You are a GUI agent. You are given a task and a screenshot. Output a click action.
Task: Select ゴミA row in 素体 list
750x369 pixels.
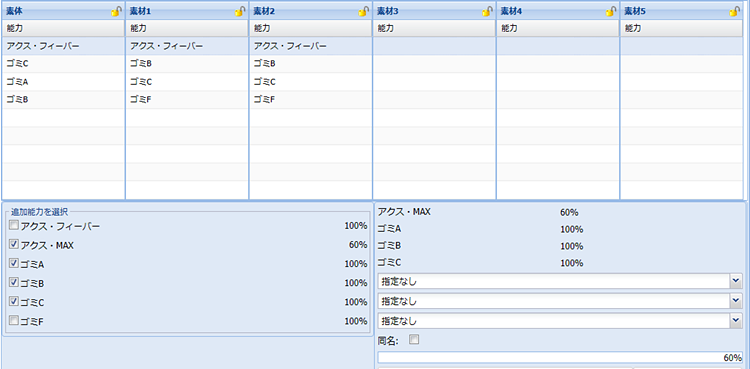[63, 82]
